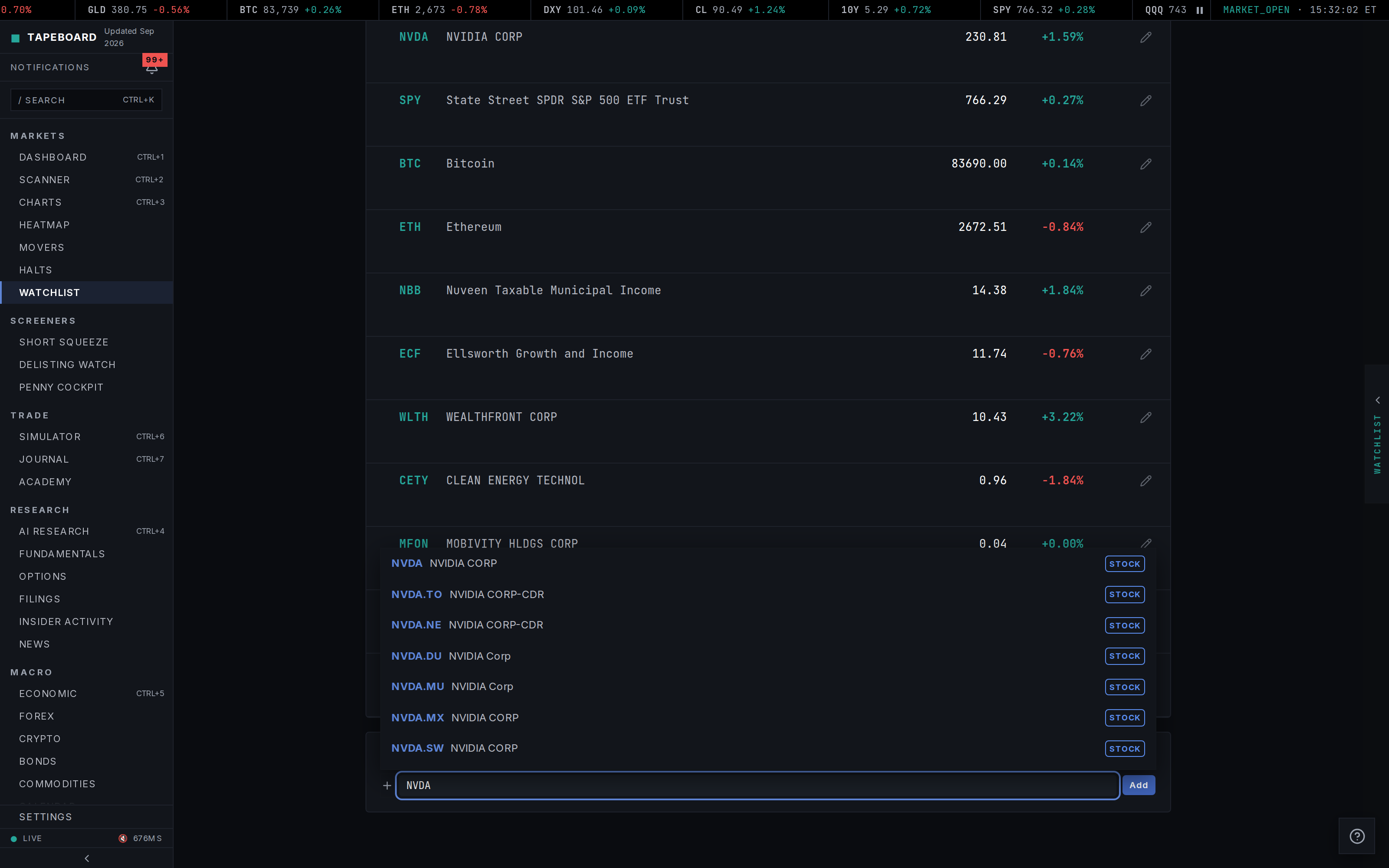
Task: Open AI Research page
Action: coord(87,532)
